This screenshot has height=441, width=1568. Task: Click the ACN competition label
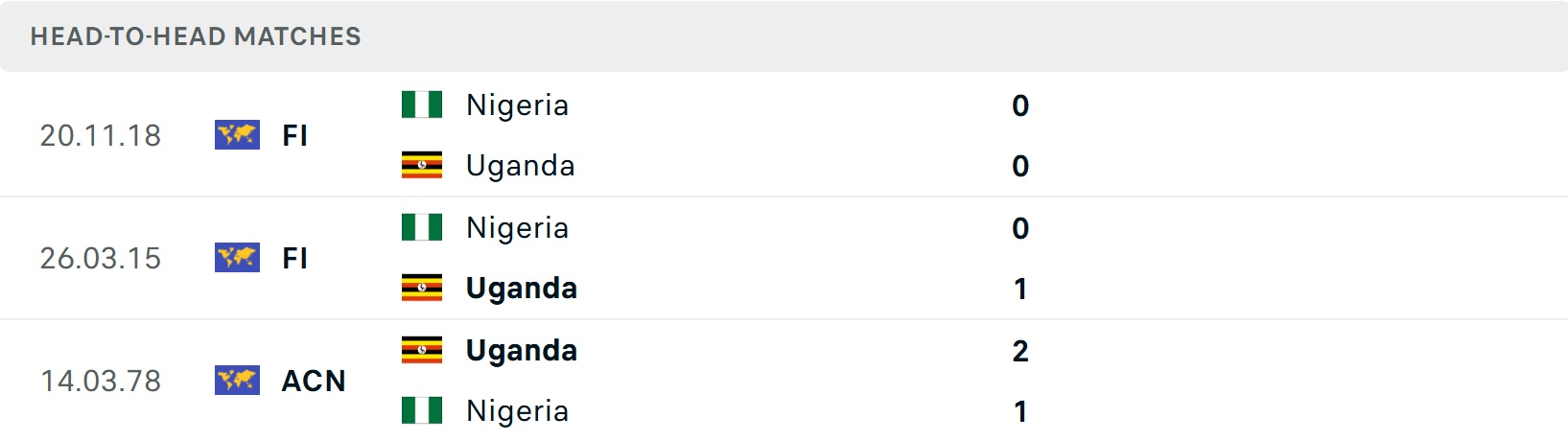[x=314, y=381]
